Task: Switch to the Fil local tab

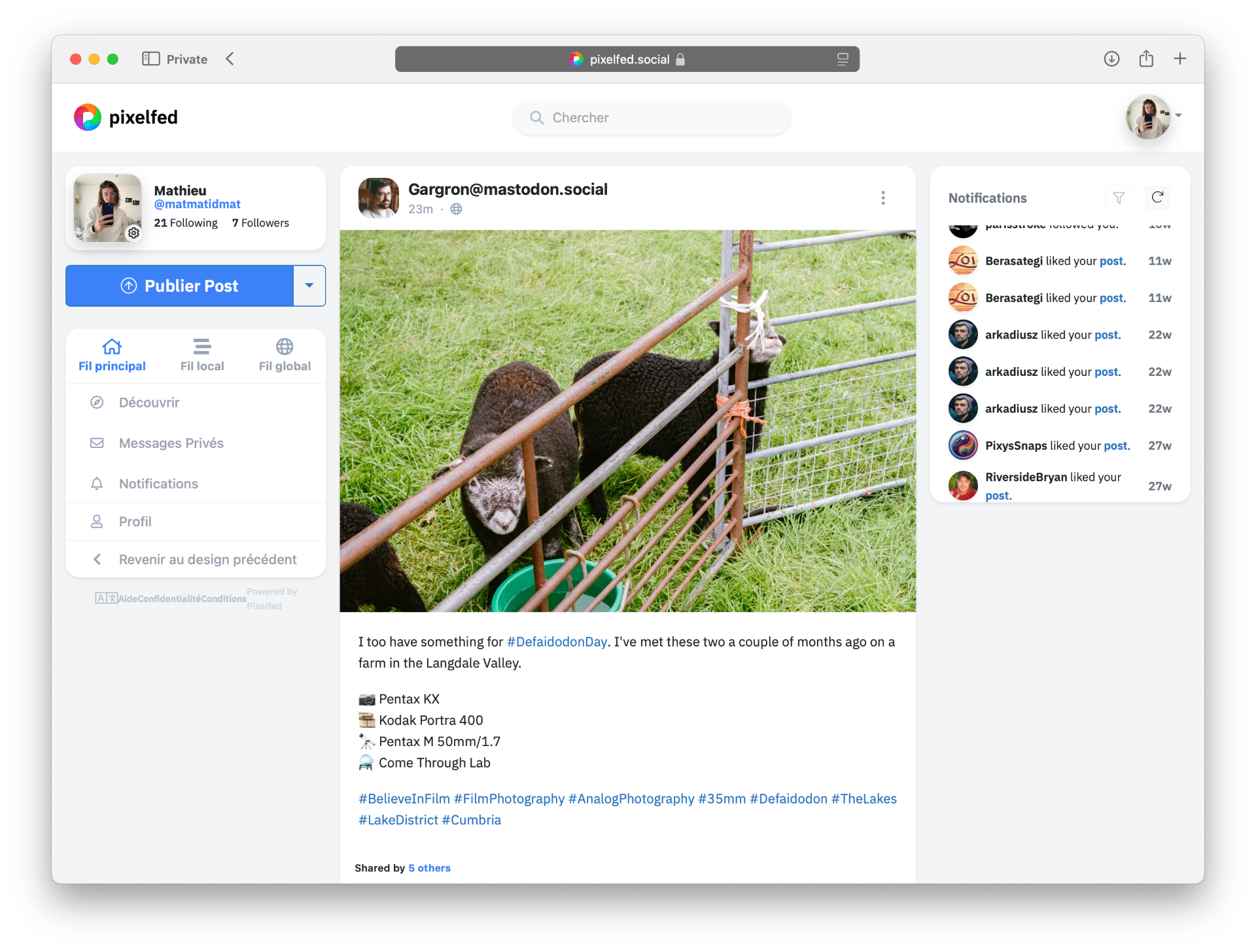Action: pos(202,355)
